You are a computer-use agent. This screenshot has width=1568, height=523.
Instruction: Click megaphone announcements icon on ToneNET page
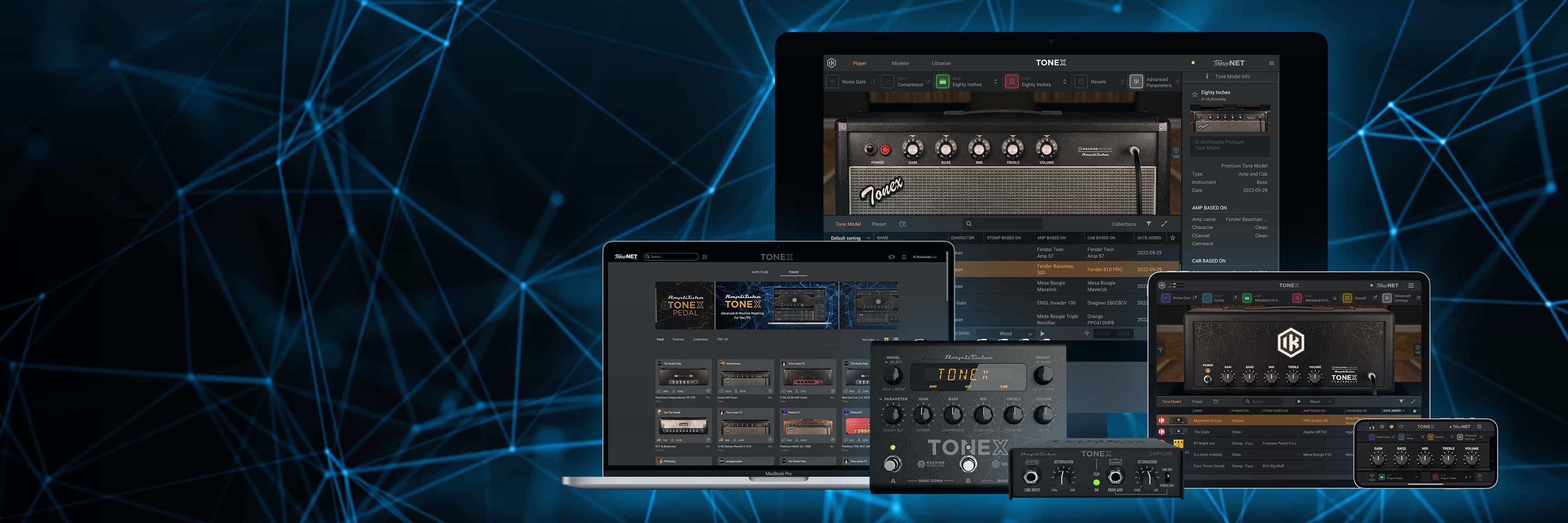(892, 257)
